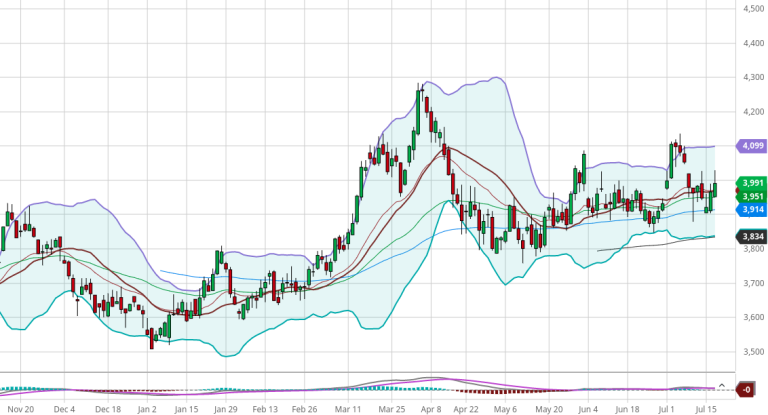The image size is (768, 415).
Task: Click the dark 3,834 price tag
Action: (x=751, y=237)
